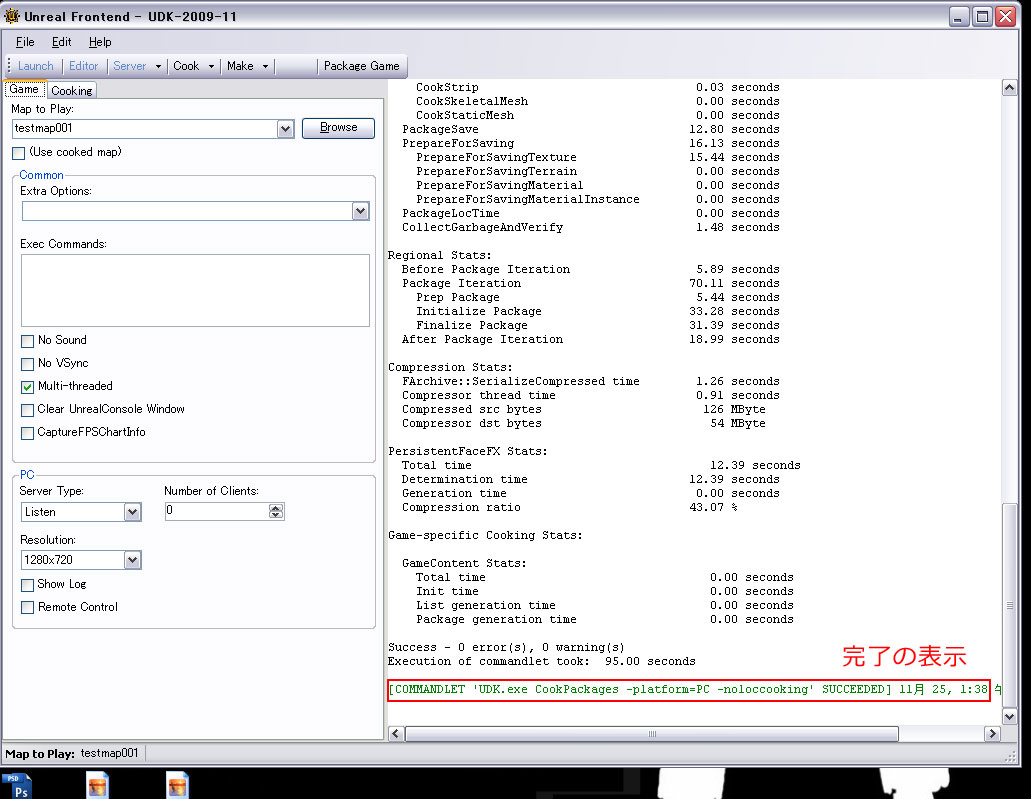Viewport: 1031px width, 799px height.
Task: Click the horizontal scrollbar thumb in output log
Action: coord(652,733)
